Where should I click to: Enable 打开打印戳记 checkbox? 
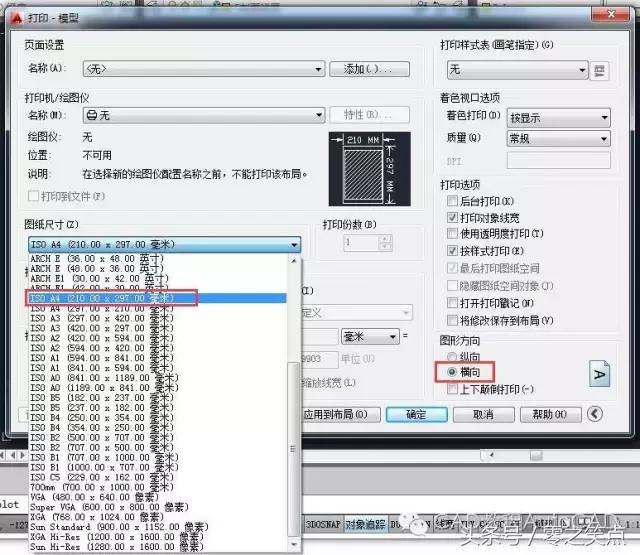[x=452, y=303]
